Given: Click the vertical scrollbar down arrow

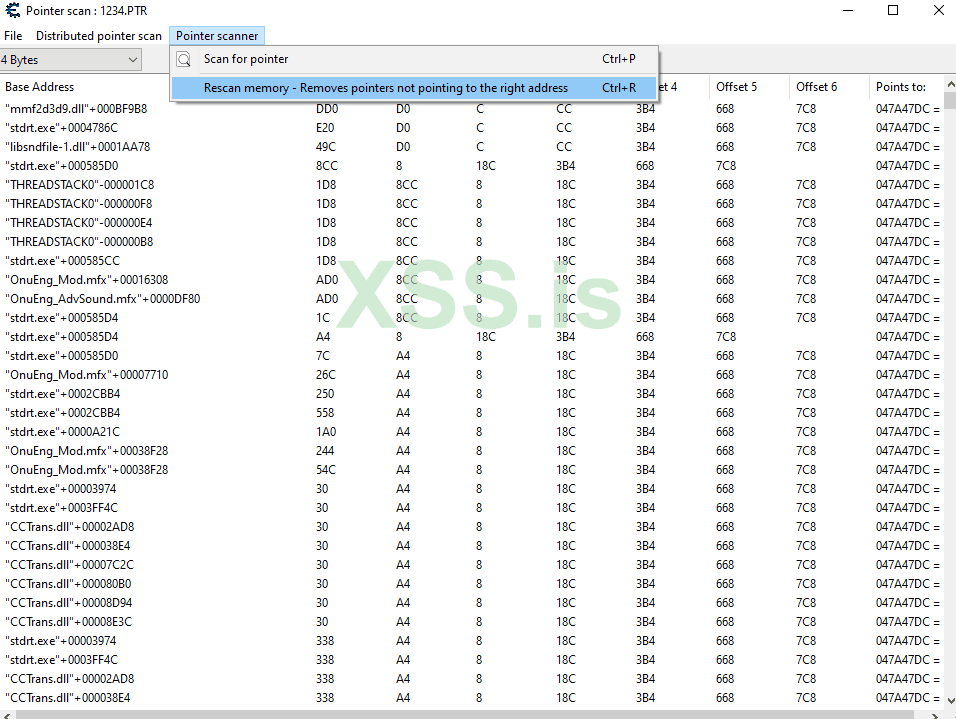Looking at the screenshot, I should point(950,701).
